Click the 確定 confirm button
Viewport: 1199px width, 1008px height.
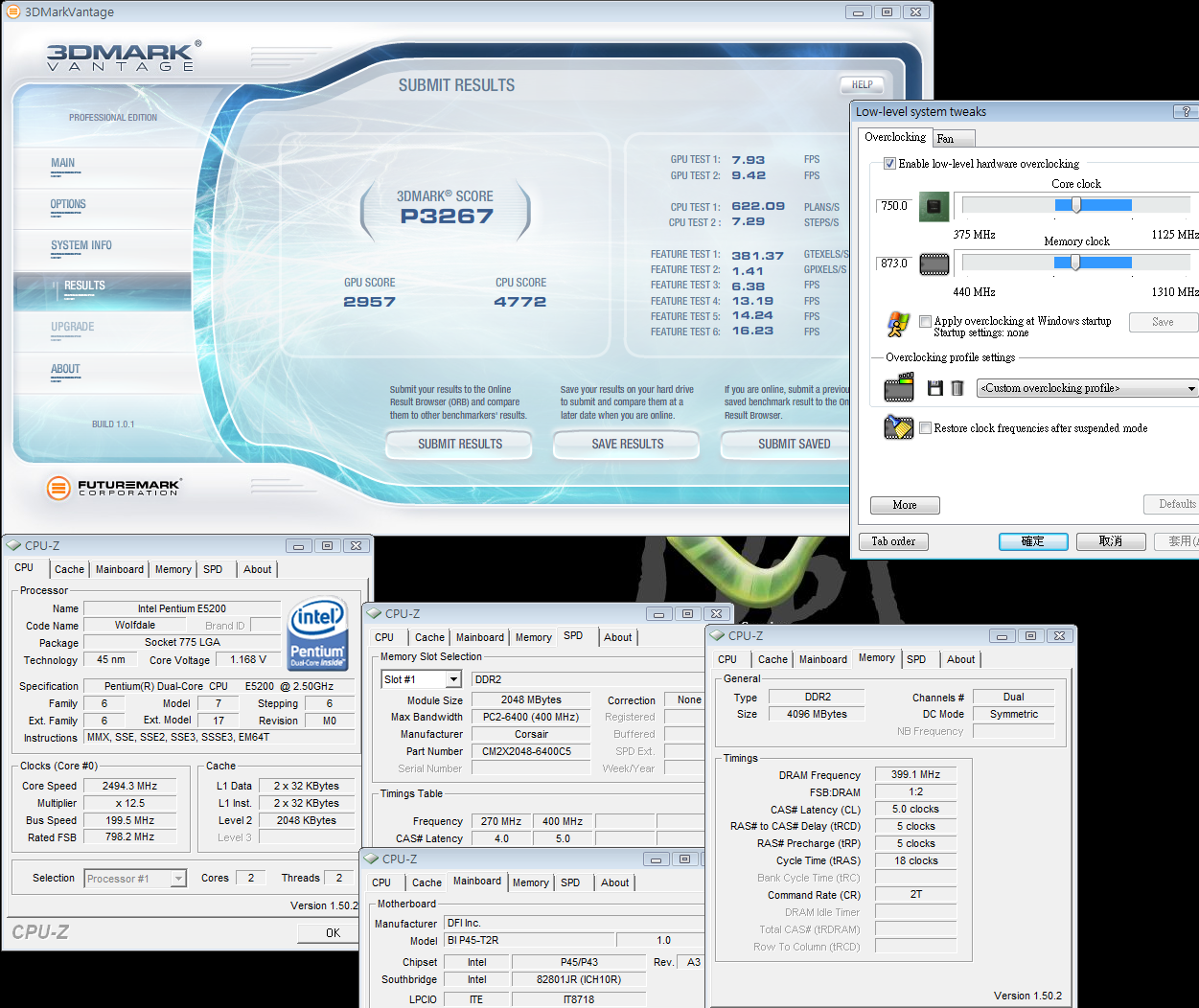[x=1033, y=541]
